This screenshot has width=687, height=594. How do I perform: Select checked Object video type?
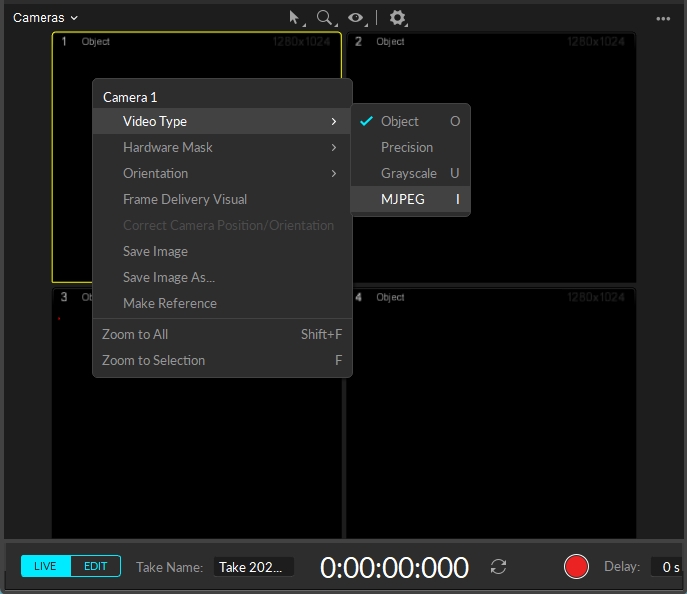click(400, 121)
